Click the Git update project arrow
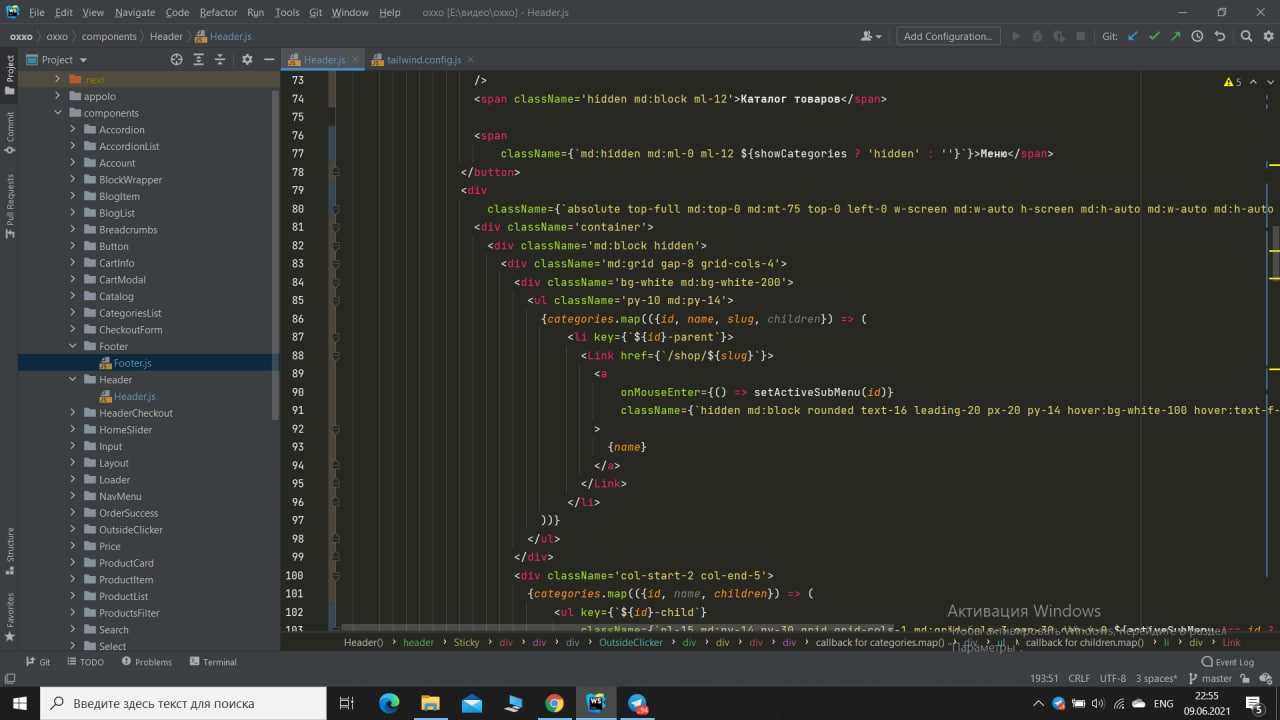This screenshot has height=720, width=1280. point(1133,36)
